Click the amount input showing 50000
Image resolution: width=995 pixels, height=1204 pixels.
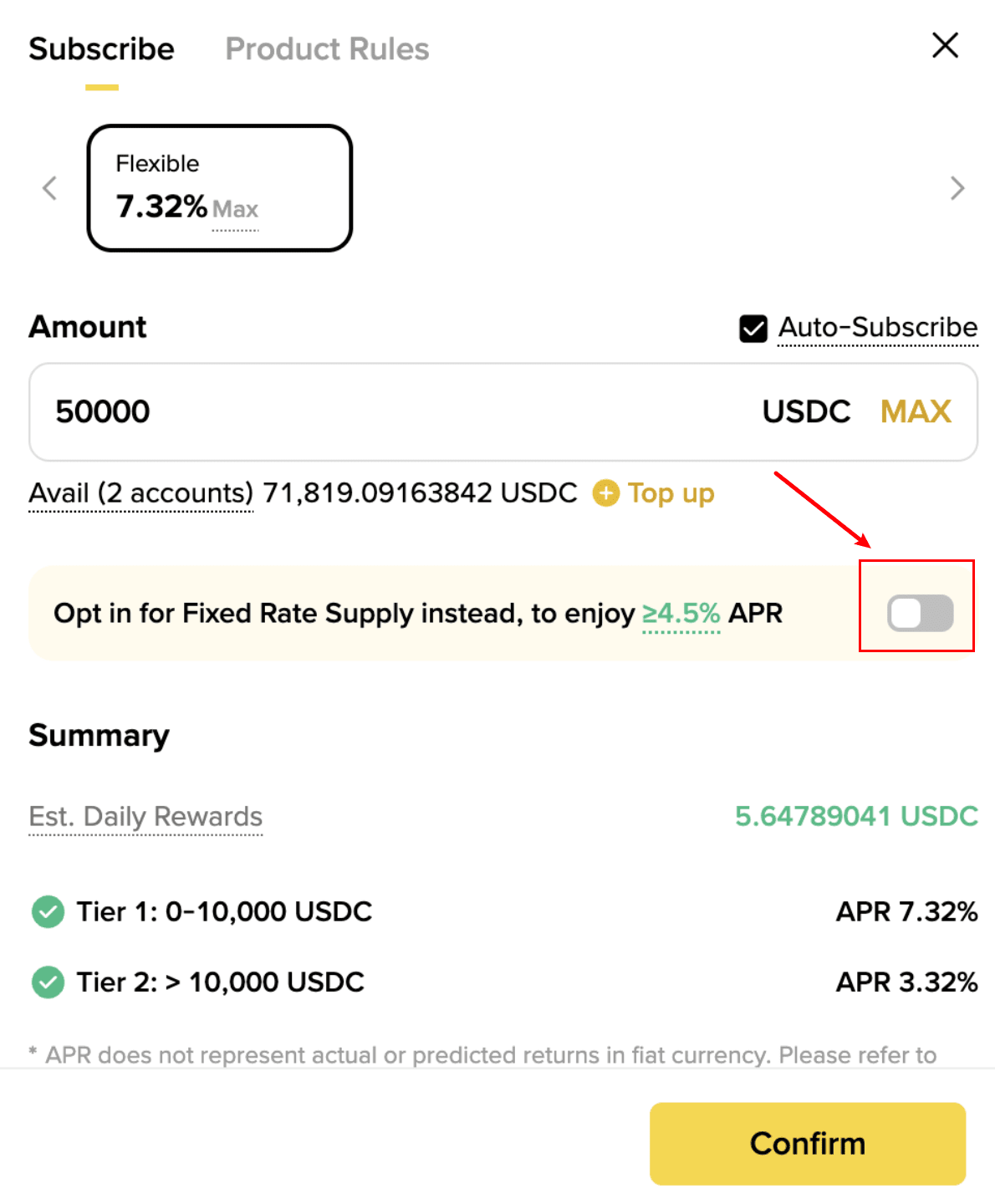pyautogui.click(x=376, y=411)
